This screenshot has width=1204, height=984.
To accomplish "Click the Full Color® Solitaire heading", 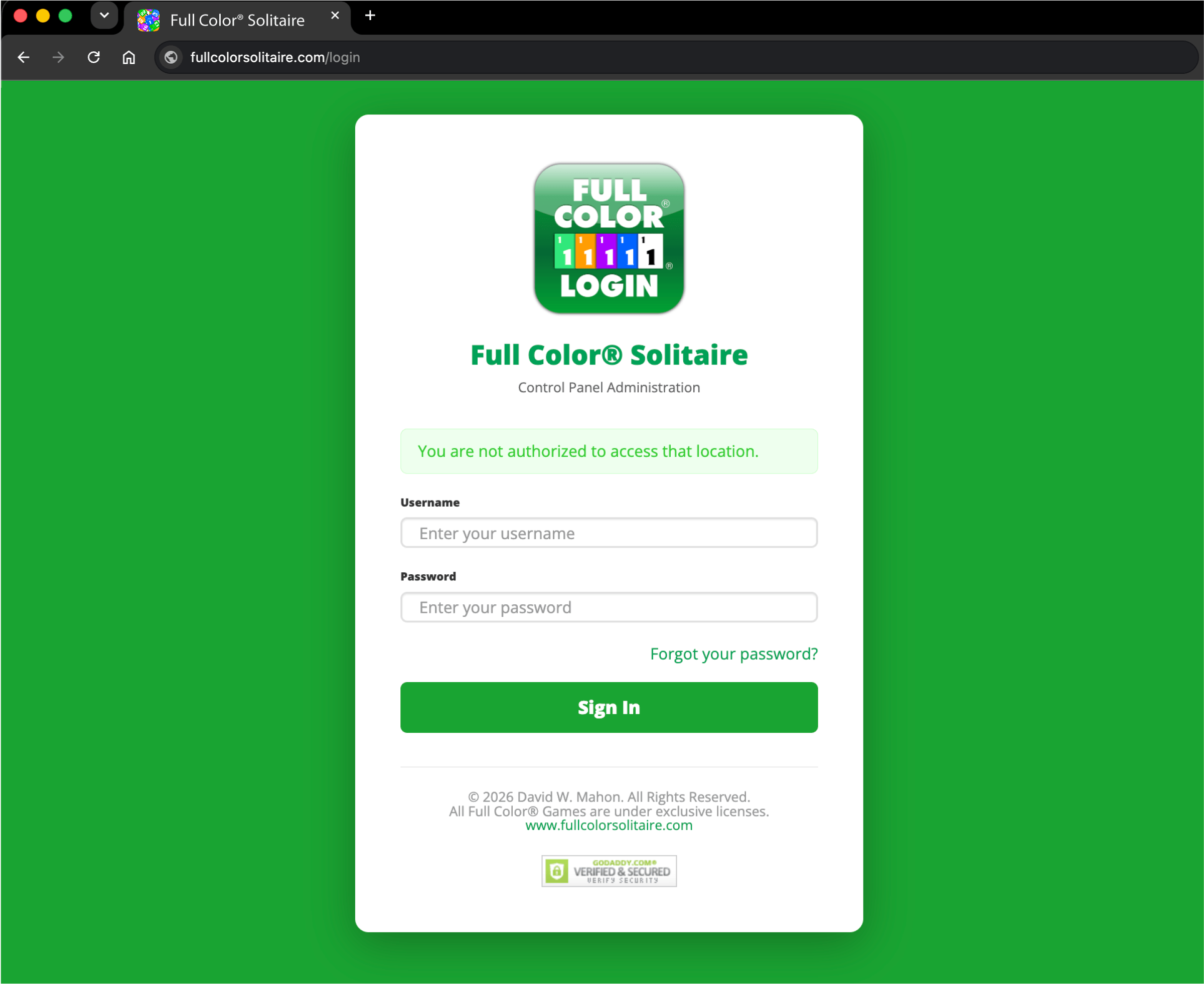I will click(609, 355).
